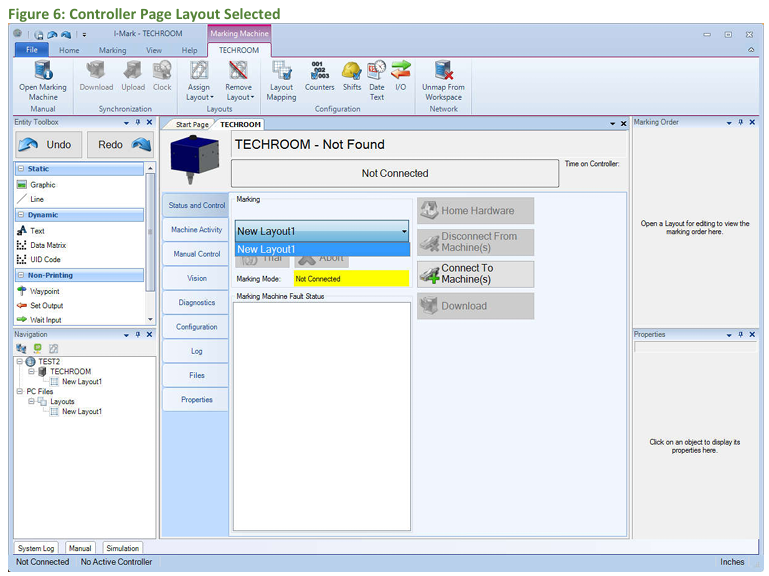
Task: Open the Machine Activity side tab
Action: coord(196,230)
